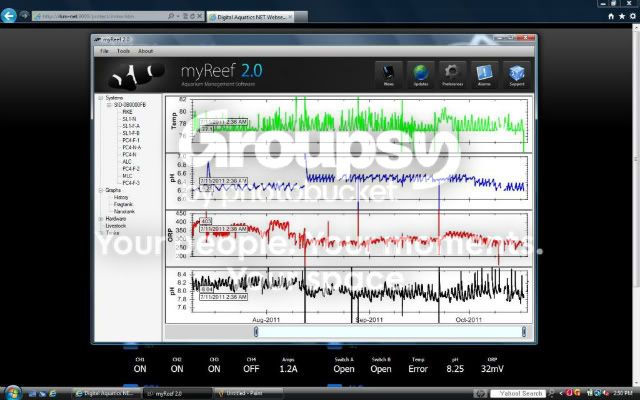640x400 pixels.
Task: Open the Support cube icon in myReef
Action: coord(516,74)
